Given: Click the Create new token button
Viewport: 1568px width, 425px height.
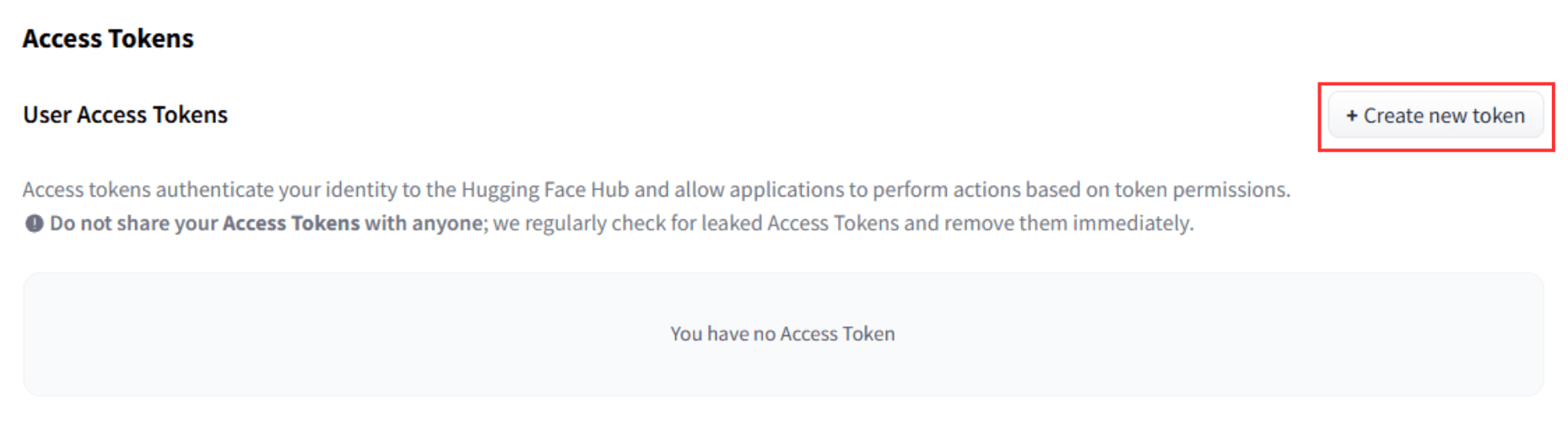Looking at the screenshot, I should tap(1436, 116).
